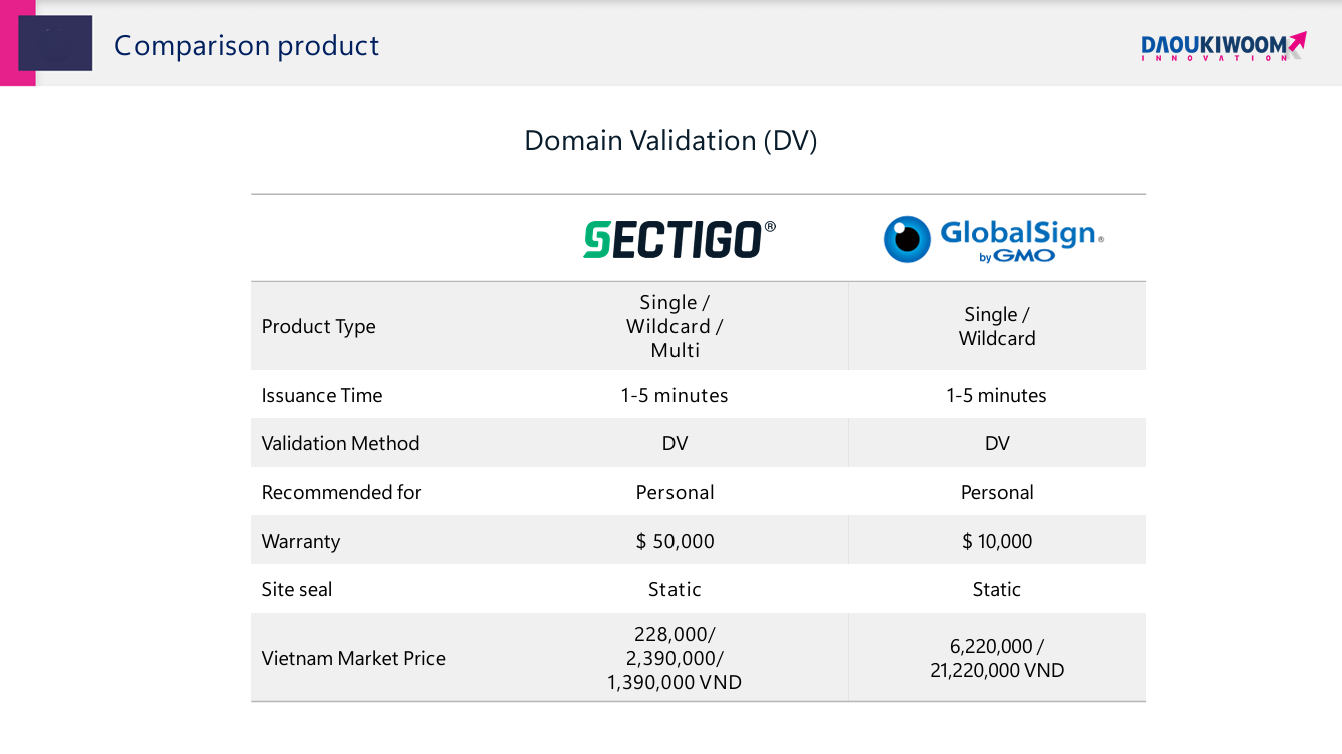Image resolution: width=1342 pixels, height=754 pixels.
Task: Click the 'Recommended for' row label
Action: pyautogui.click(x=341, y=492)
